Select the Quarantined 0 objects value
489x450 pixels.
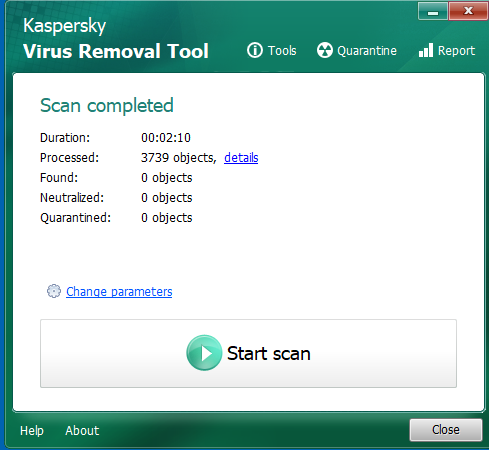pos(167,218)
